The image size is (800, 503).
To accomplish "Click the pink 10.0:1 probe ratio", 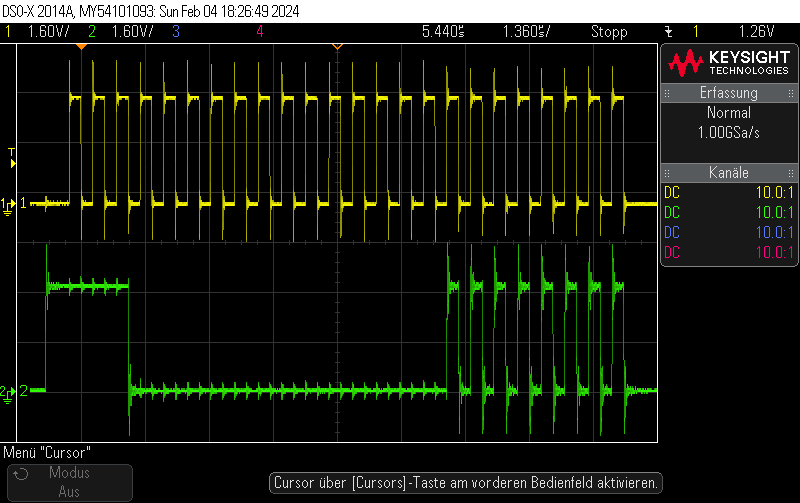I will coord(774,253).
